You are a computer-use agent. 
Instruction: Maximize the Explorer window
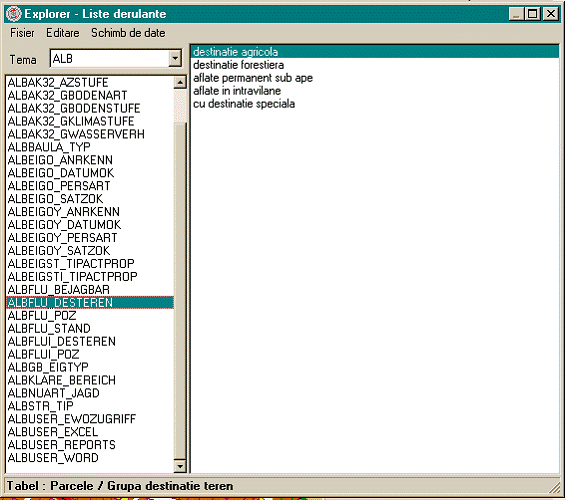coord(532,14)
